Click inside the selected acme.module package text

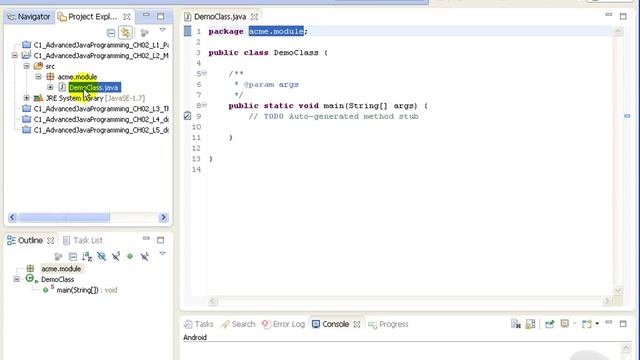(x=276, y=31)
